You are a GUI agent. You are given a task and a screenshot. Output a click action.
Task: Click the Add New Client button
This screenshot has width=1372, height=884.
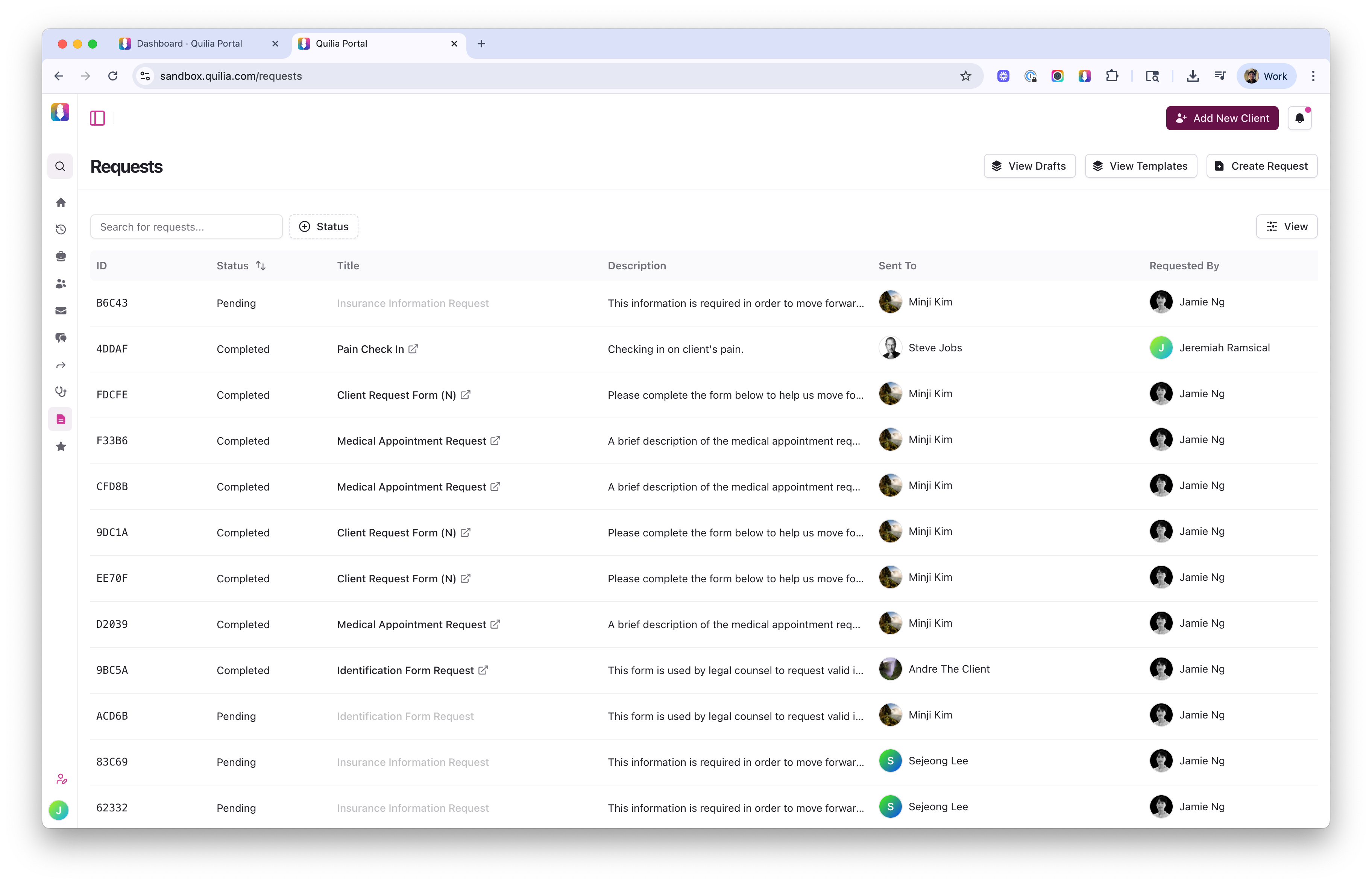[1222, 118]
